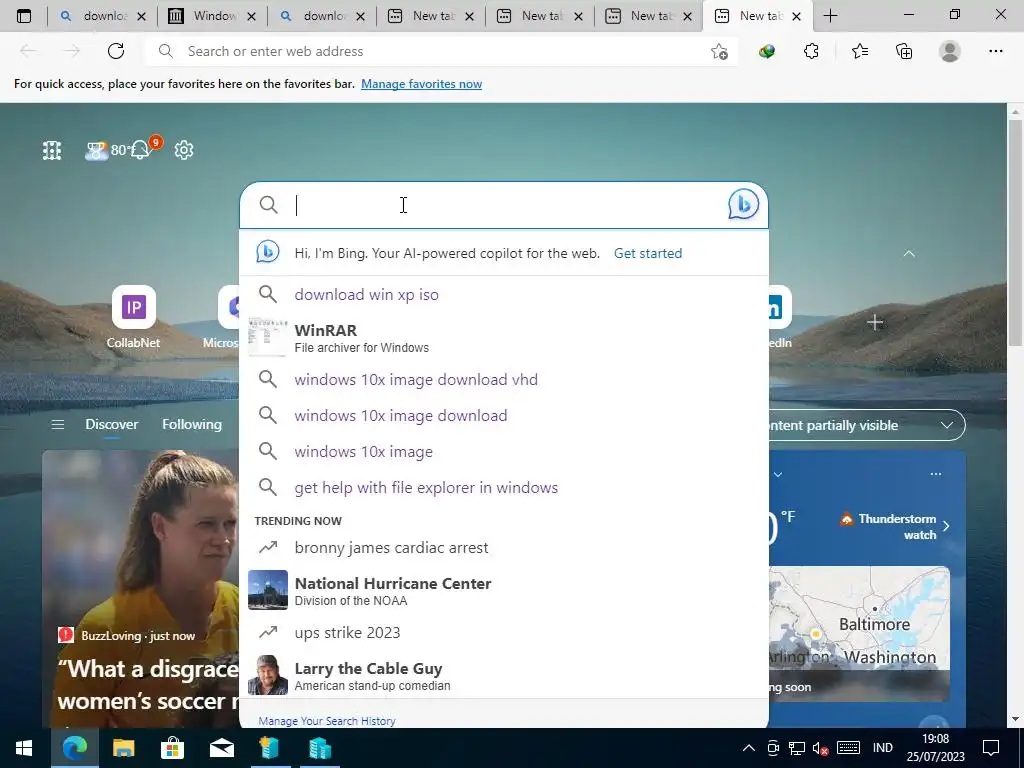The height and width of the screenshot is (768, 1024).
Task: Open the Action Center notification icon
Action: (991, 748)
